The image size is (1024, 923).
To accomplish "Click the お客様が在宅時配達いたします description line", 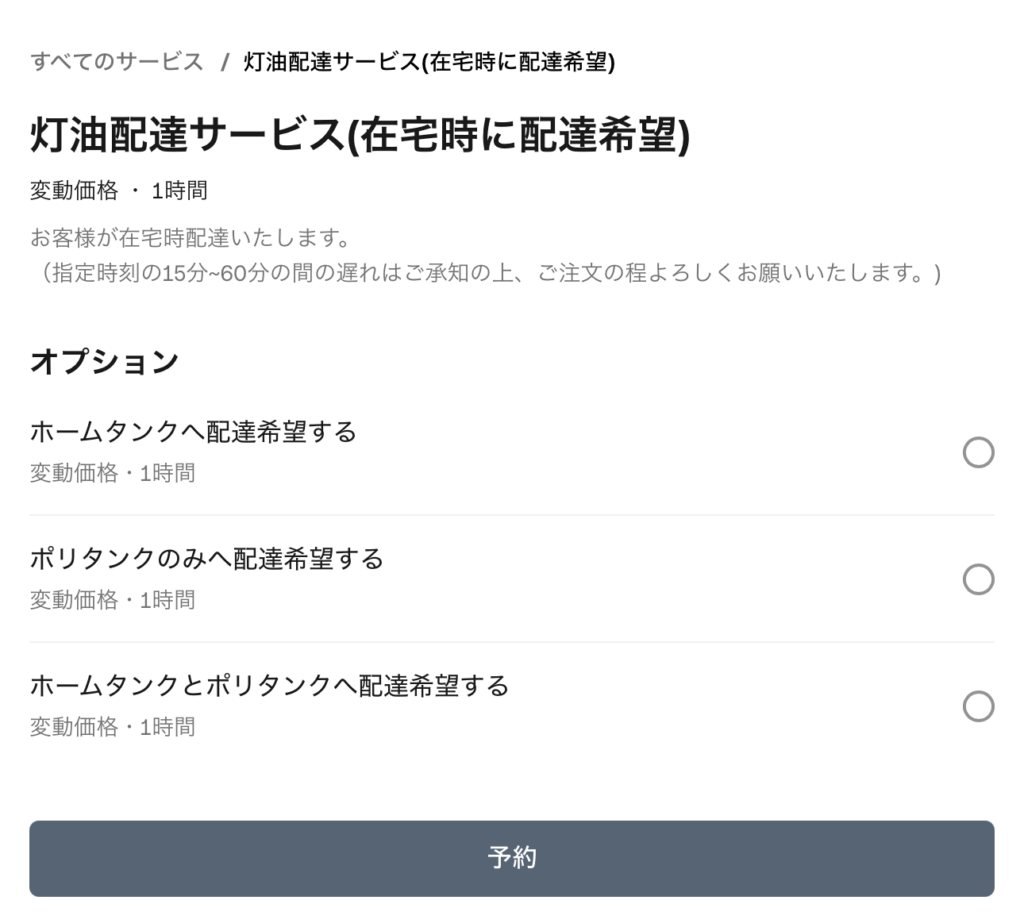I will (191, 238).
